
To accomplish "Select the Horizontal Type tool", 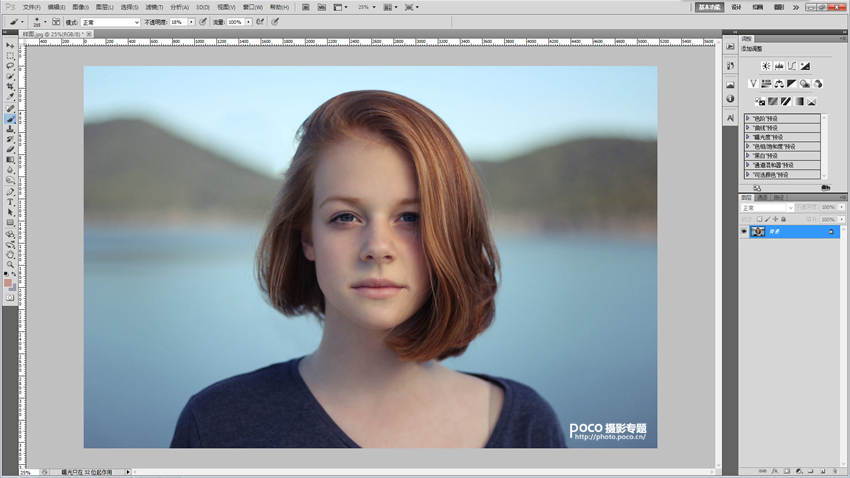I will click(x=10, y=202).
